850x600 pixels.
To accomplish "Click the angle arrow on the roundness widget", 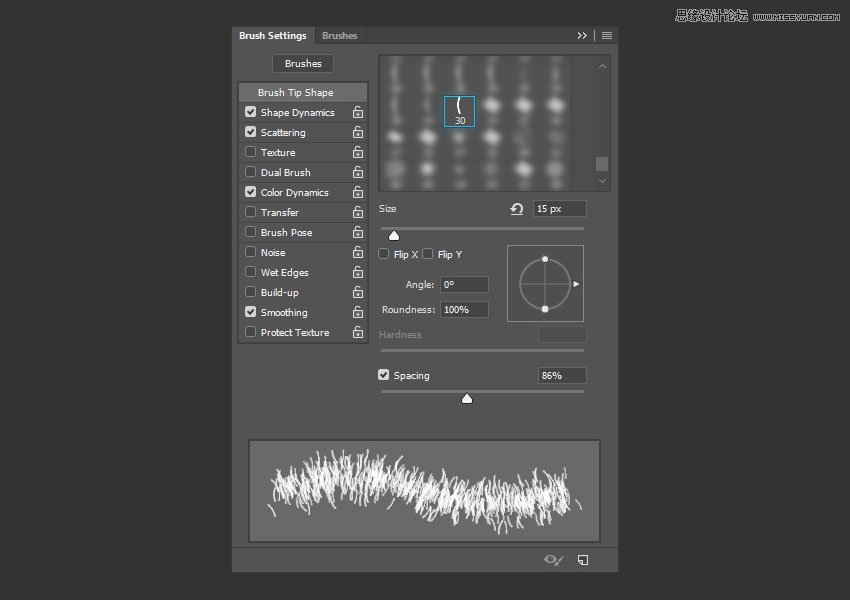I will (576, 284).
